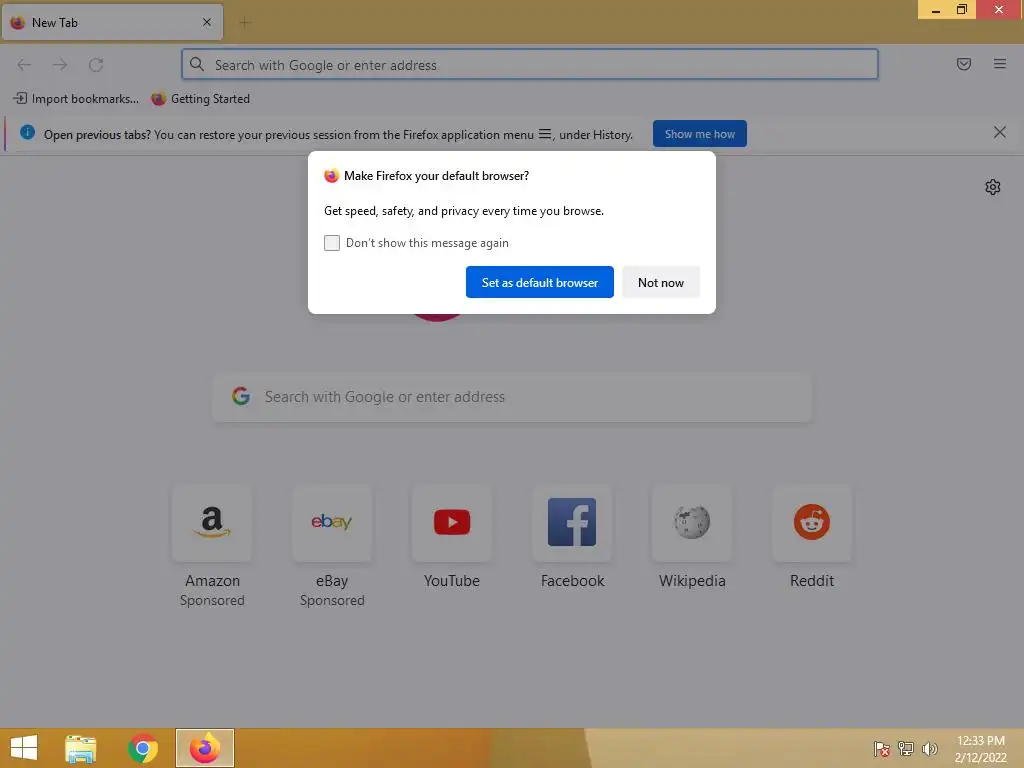Click the search magnifier in address bar
The width and height of the screenshot is (1024, 768).
pyautogui.click(x=197, y=64)
